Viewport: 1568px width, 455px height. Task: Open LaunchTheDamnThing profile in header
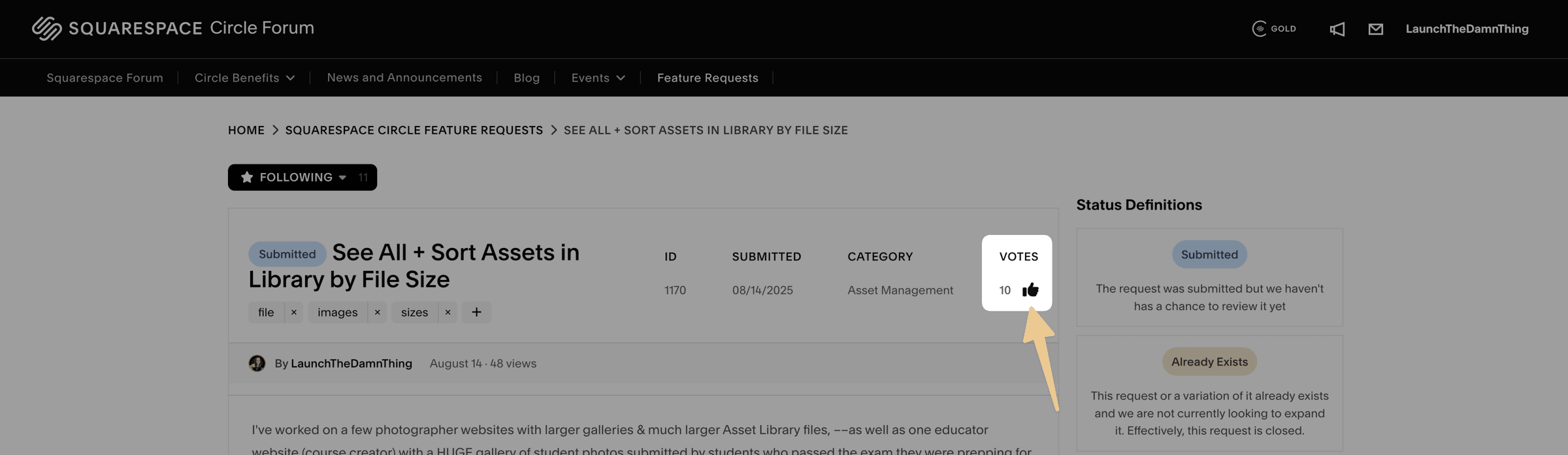click(x=1467, y=29)
